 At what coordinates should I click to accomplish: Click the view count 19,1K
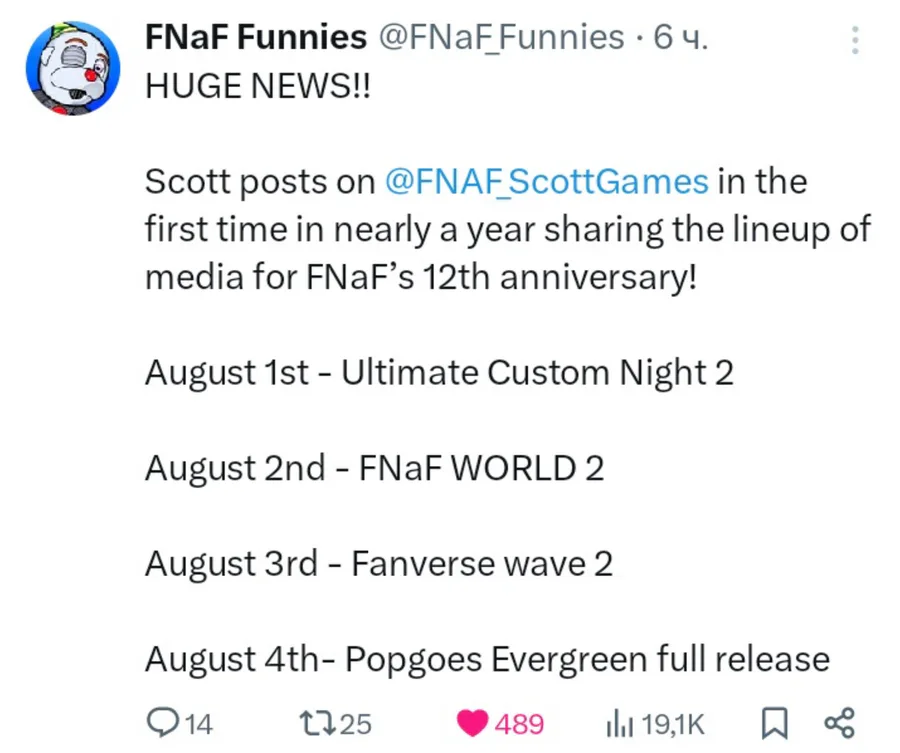pos(672,723)
